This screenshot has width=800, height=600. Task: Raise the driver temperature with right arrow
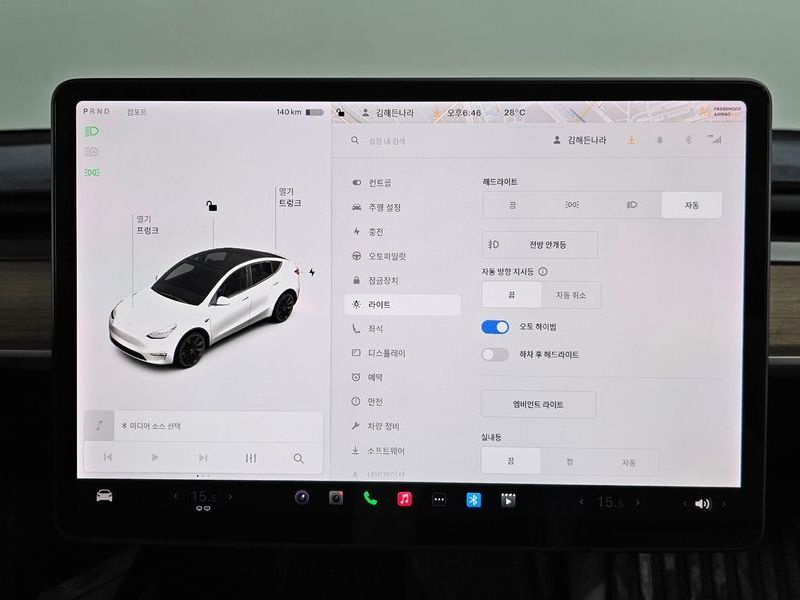tap(230, 496)
